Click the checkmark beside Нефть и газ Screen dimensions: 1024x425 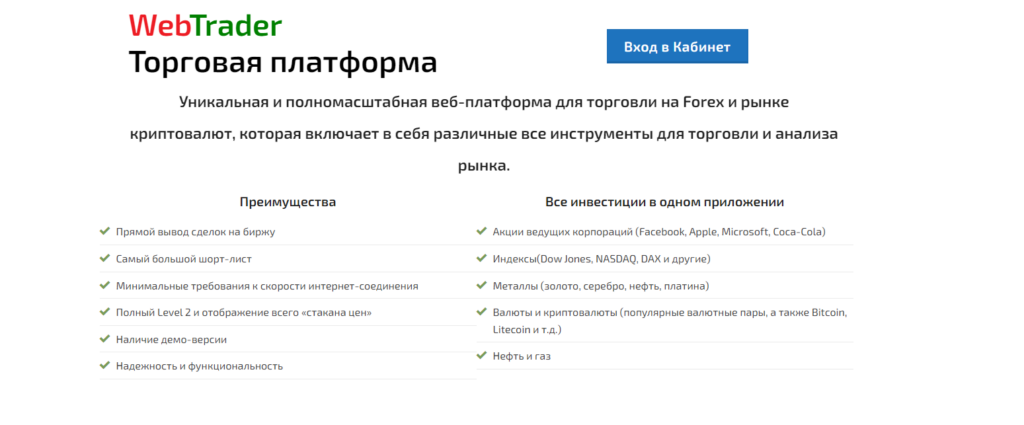click(482, 355)
